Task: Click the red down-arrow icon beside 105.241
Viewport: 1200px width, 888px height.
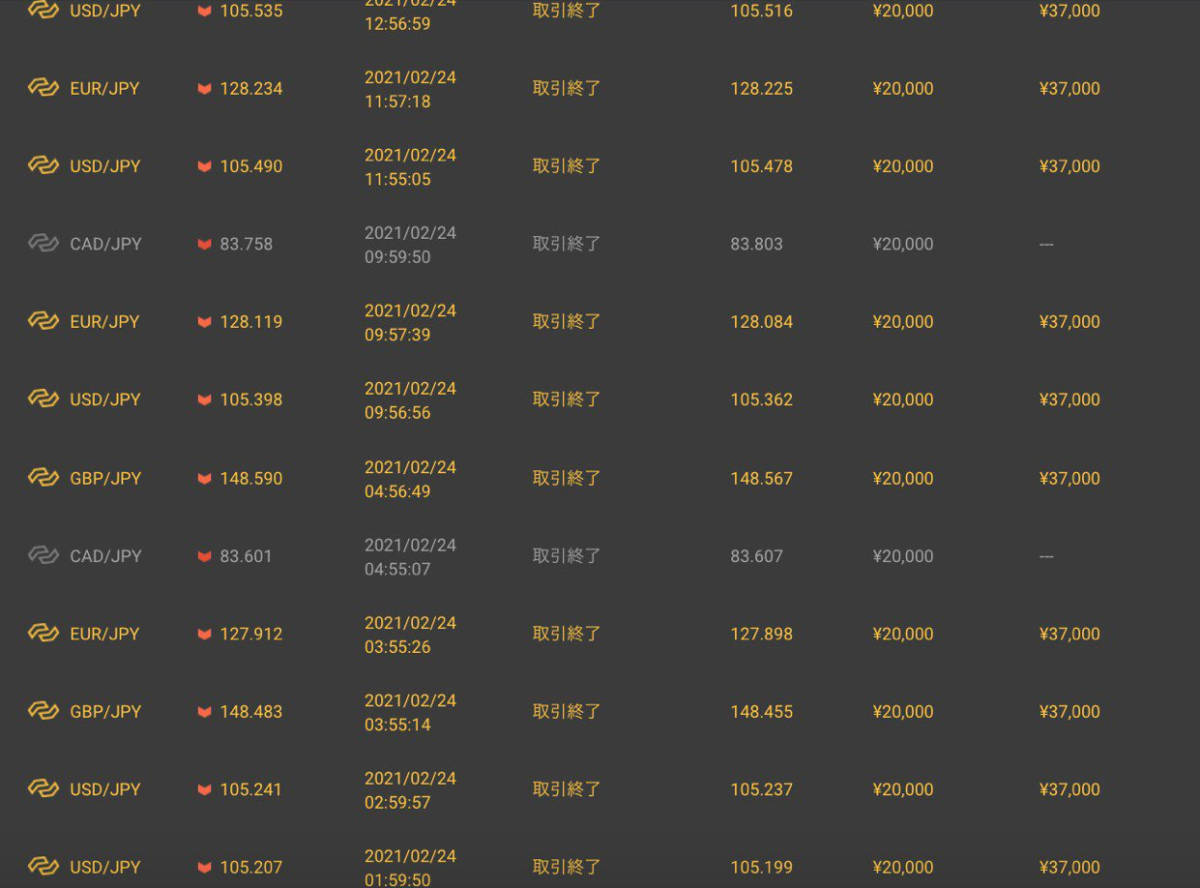Action: 205,790
